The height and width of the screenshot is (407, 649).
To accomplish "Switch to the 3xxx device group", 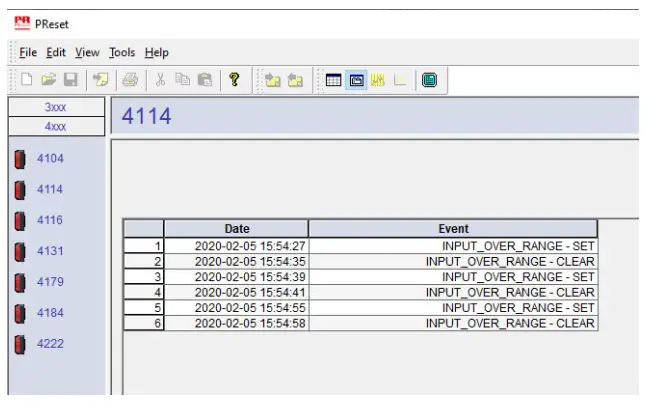I will tap(56, 107).
